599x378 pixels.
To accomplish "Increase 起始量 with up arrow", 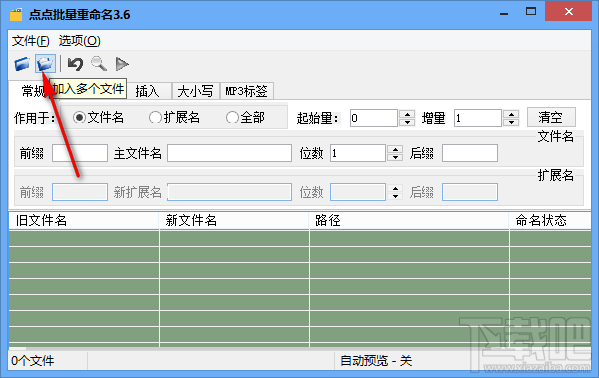I will click(x=408, y=114).
